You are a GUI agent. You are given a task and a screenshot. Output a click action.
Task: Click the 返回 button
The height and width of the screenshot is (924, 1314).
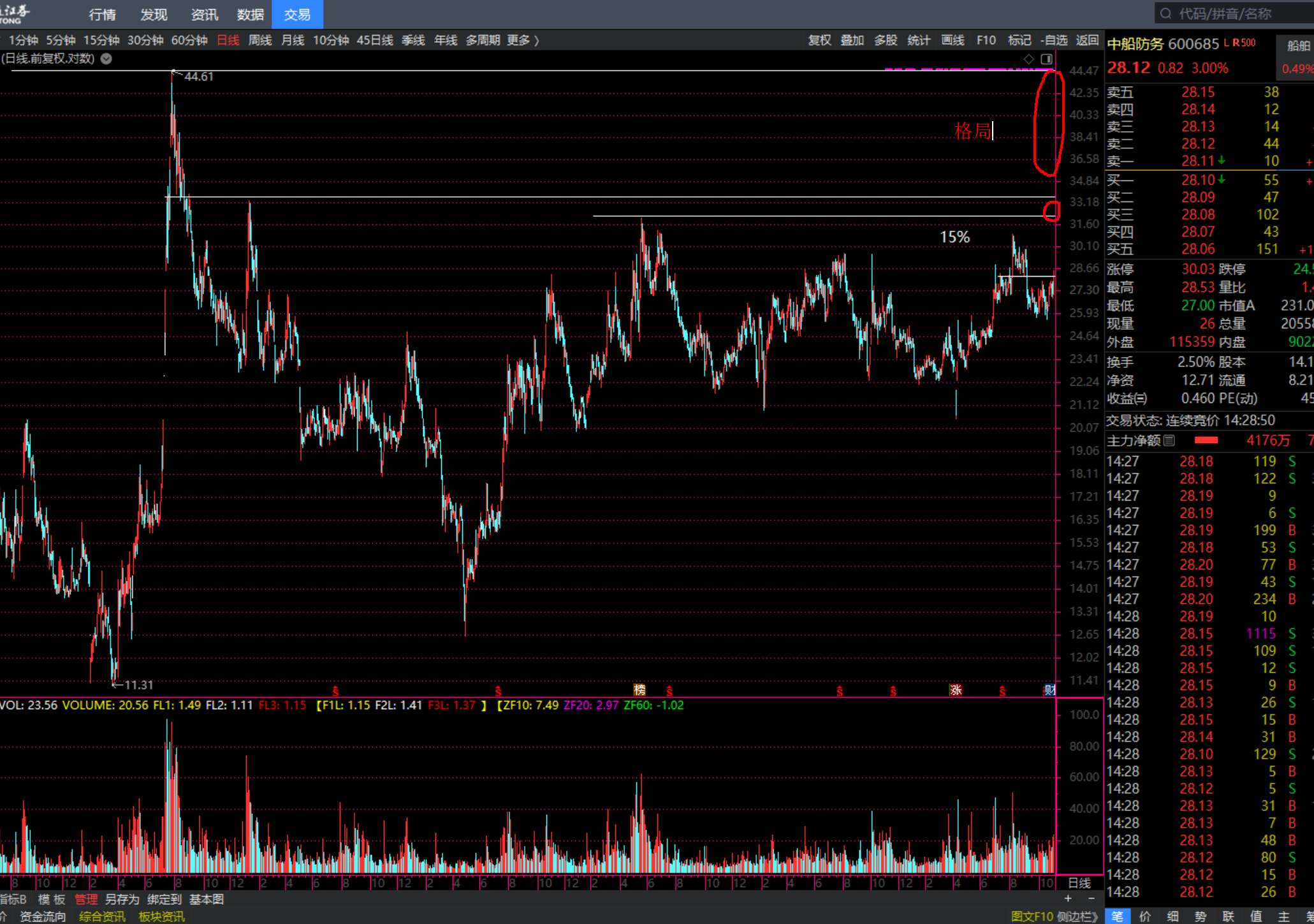(x=1087, y=40)
